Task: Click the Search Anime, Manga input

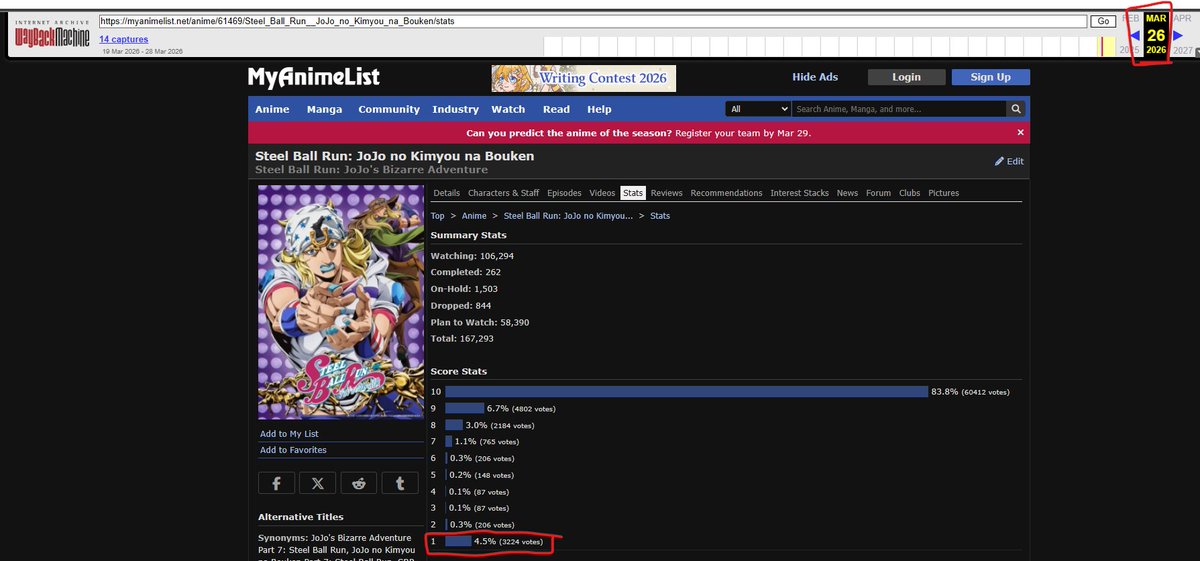Action: tap(899, 109)
